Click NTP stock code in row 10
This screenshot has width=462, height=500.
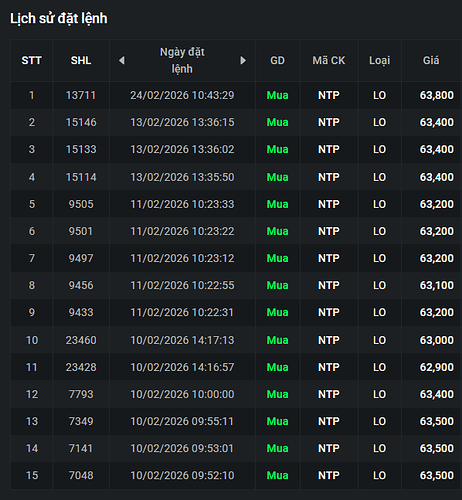[329, 340]
